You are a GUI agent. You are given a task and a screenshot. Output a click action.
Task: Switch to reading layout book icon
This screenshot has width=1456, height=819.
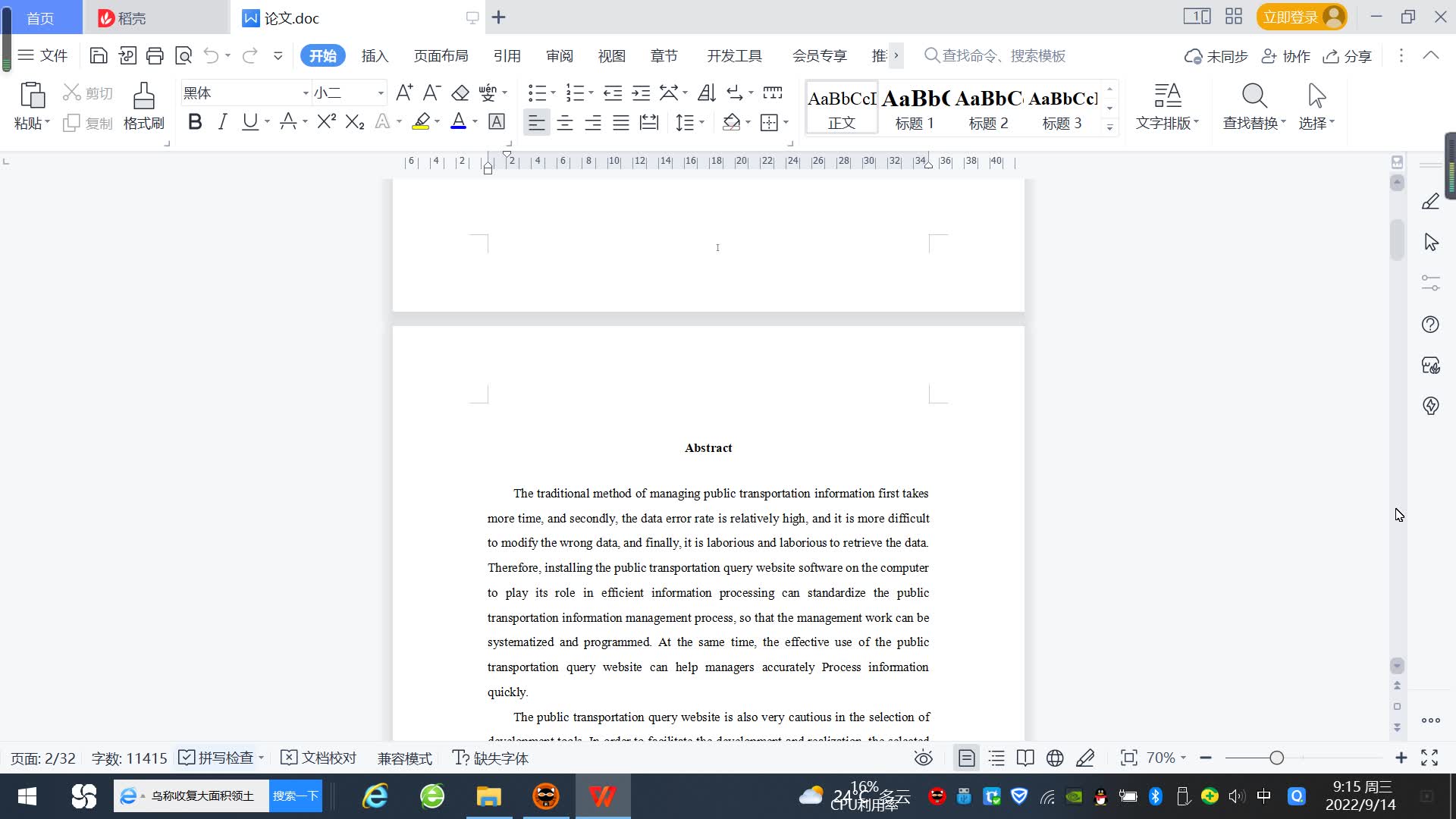point(1025,758)
